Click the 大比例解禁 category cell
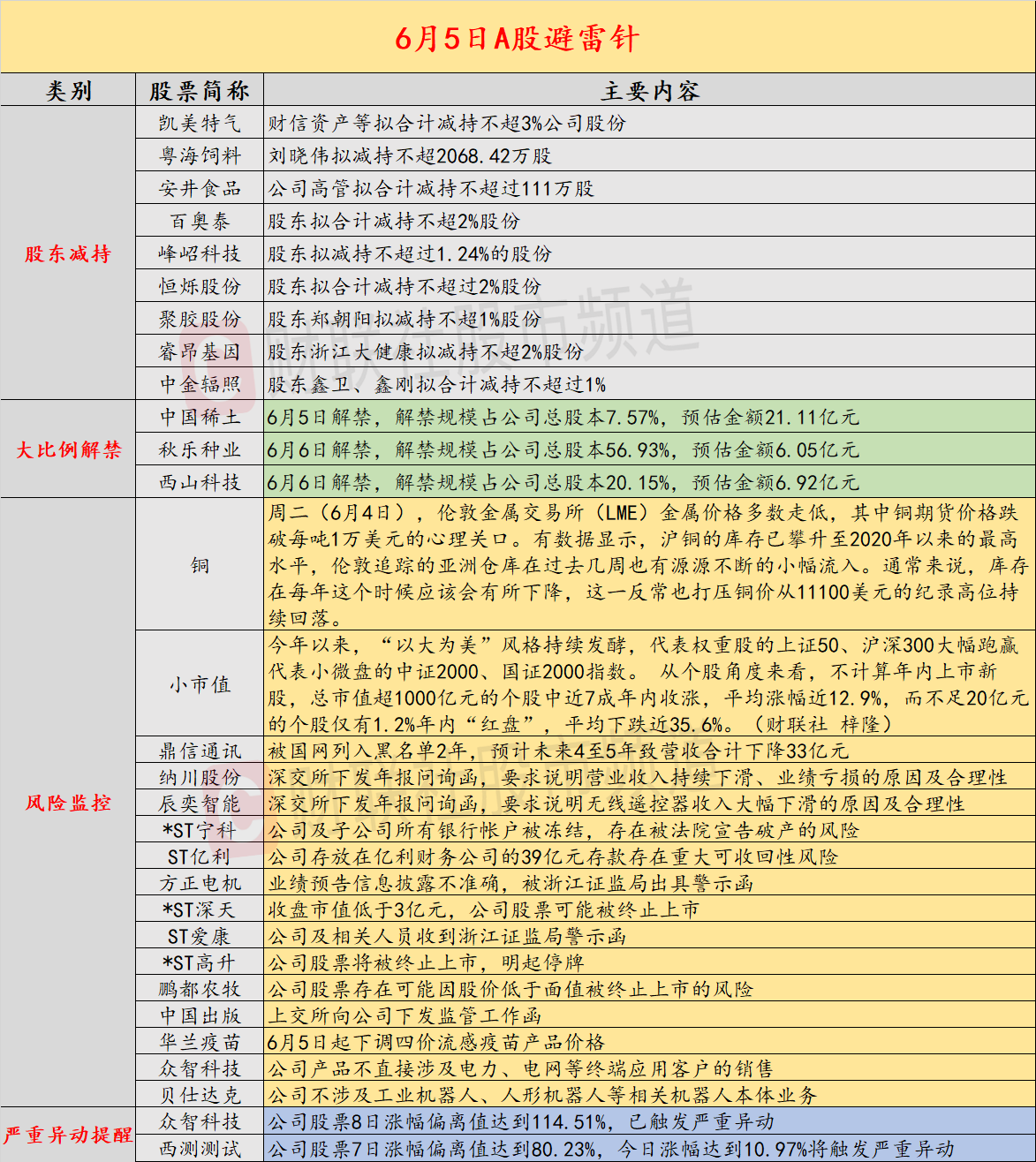Screen dimensions: 1036x1162 coord(68,449)
